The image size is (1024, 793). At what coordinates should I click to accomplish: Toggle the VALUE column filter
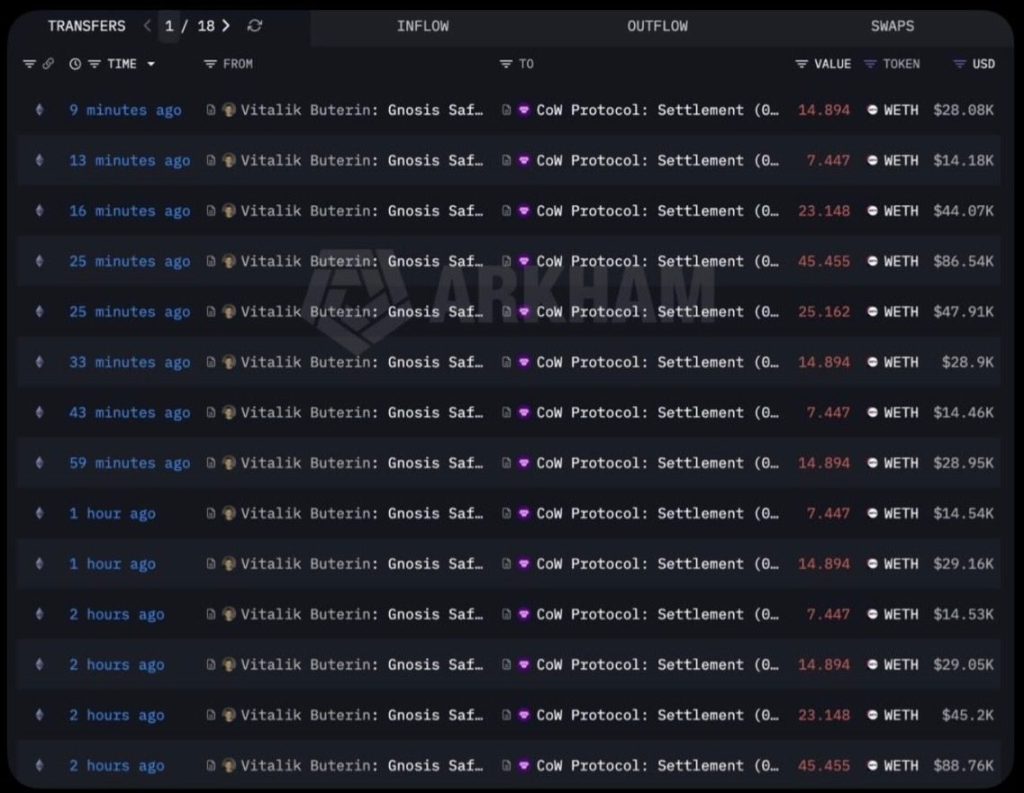(x=801, y=64)
